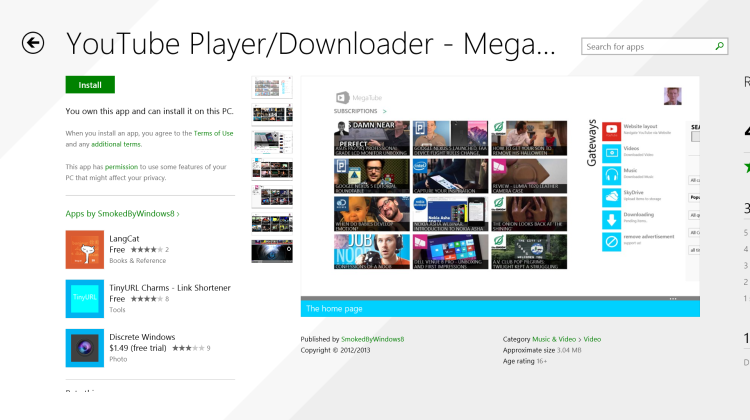This screenshot has height=420, width=750.
Task: Select the seventh dark screenshot thumbnail
Action: click(272, 251)
